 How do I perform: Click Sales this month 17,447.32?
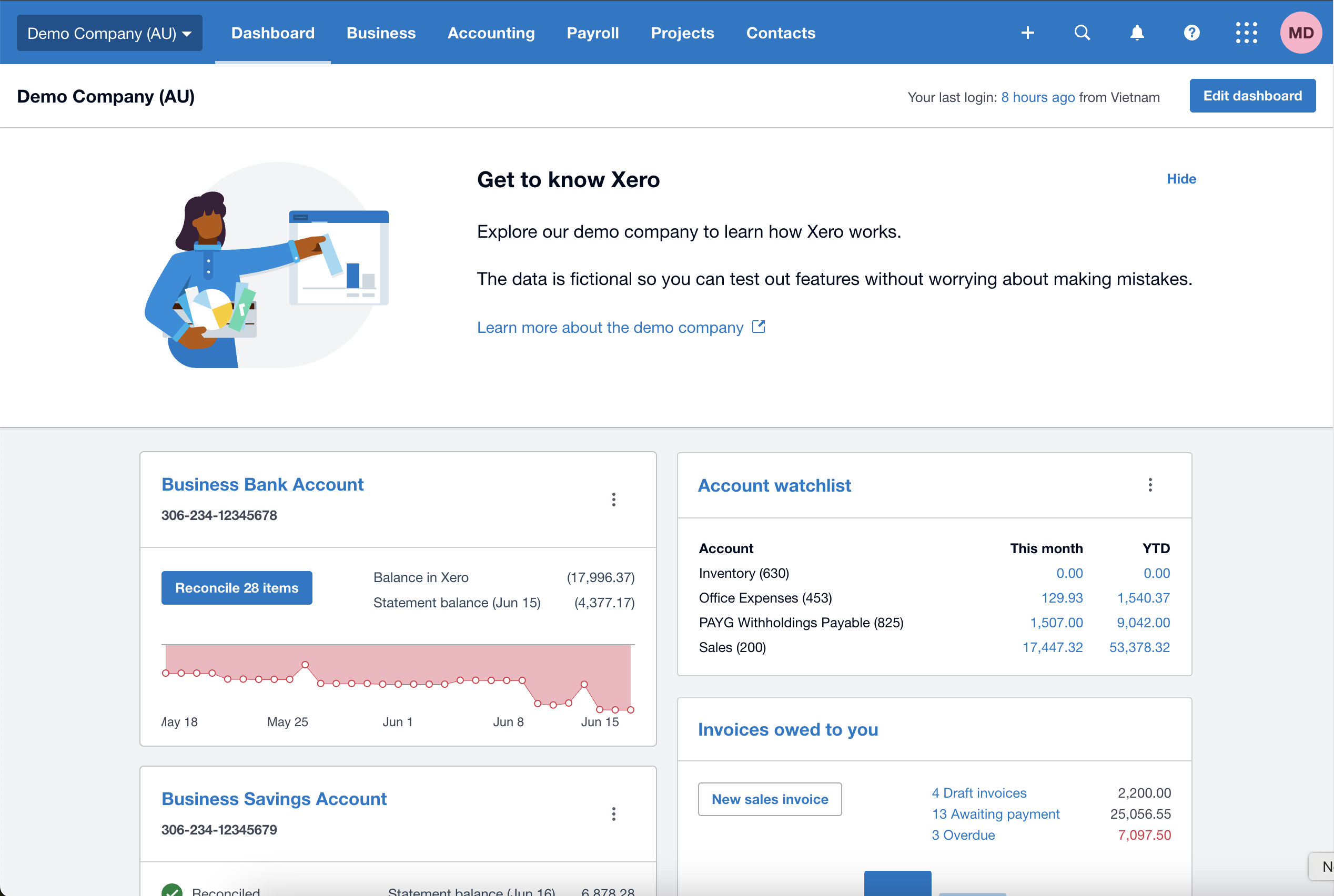click(1052, 647)
